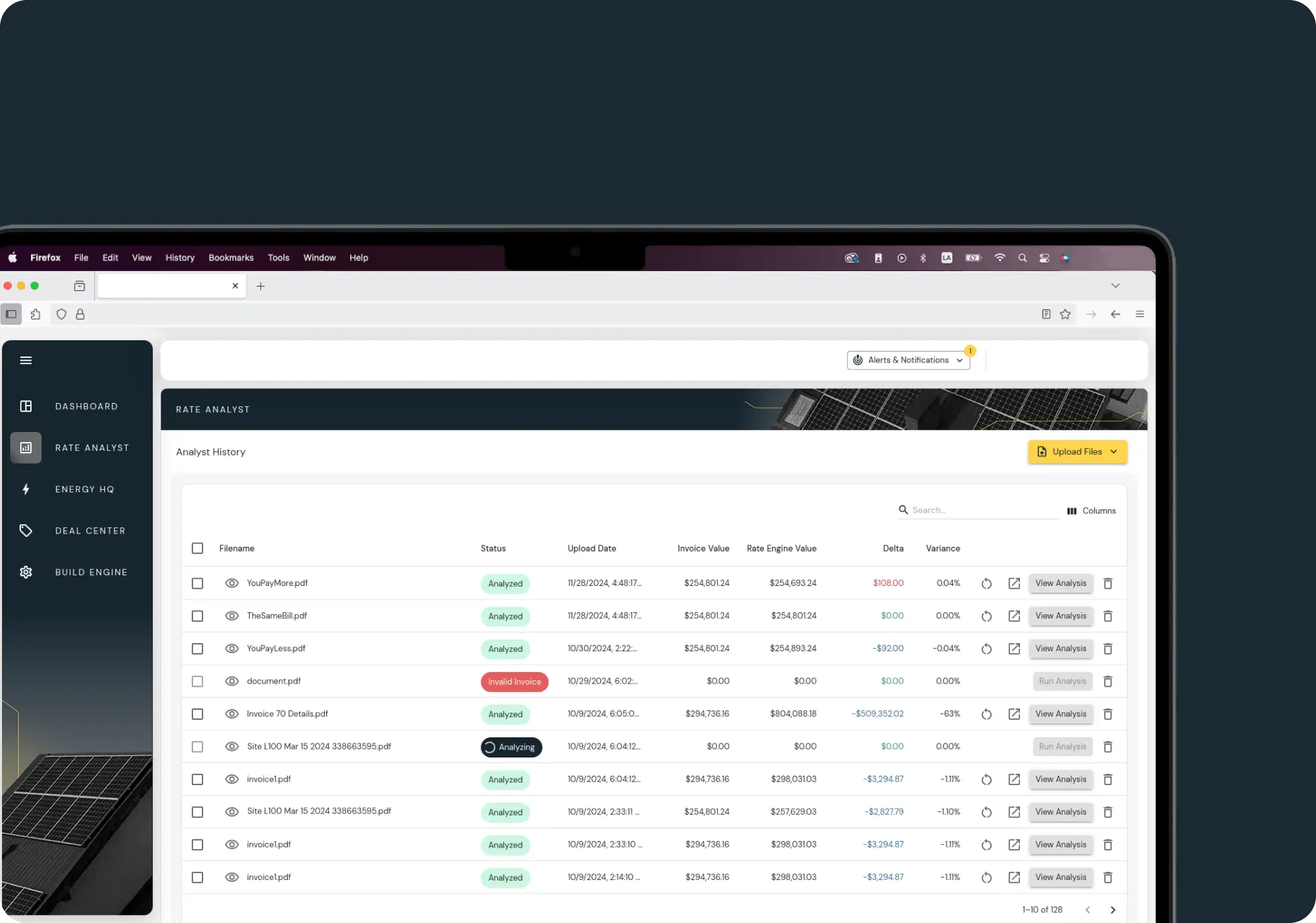This screenshot has width=1316, height=923.
Task: Open TheSameBill.pdf in external view icon
Action: pos(1014,616)
